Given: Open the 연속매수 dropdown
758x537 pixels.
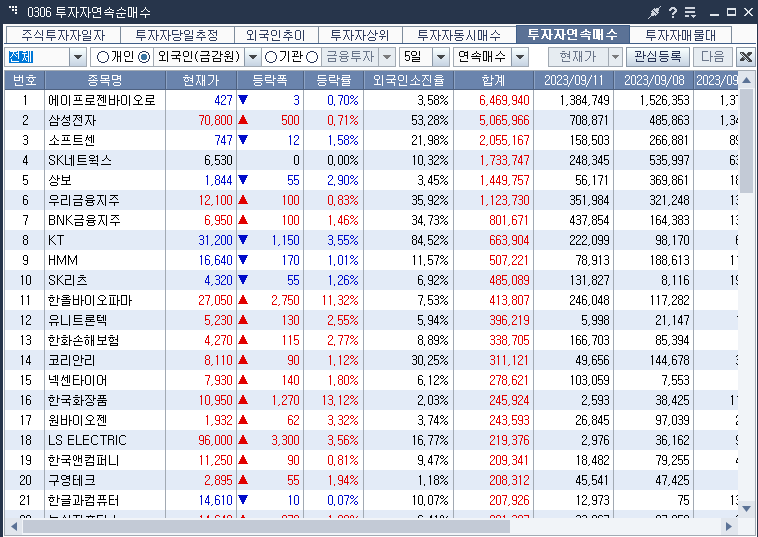Looking at the screenshot, I should [520, 57].
